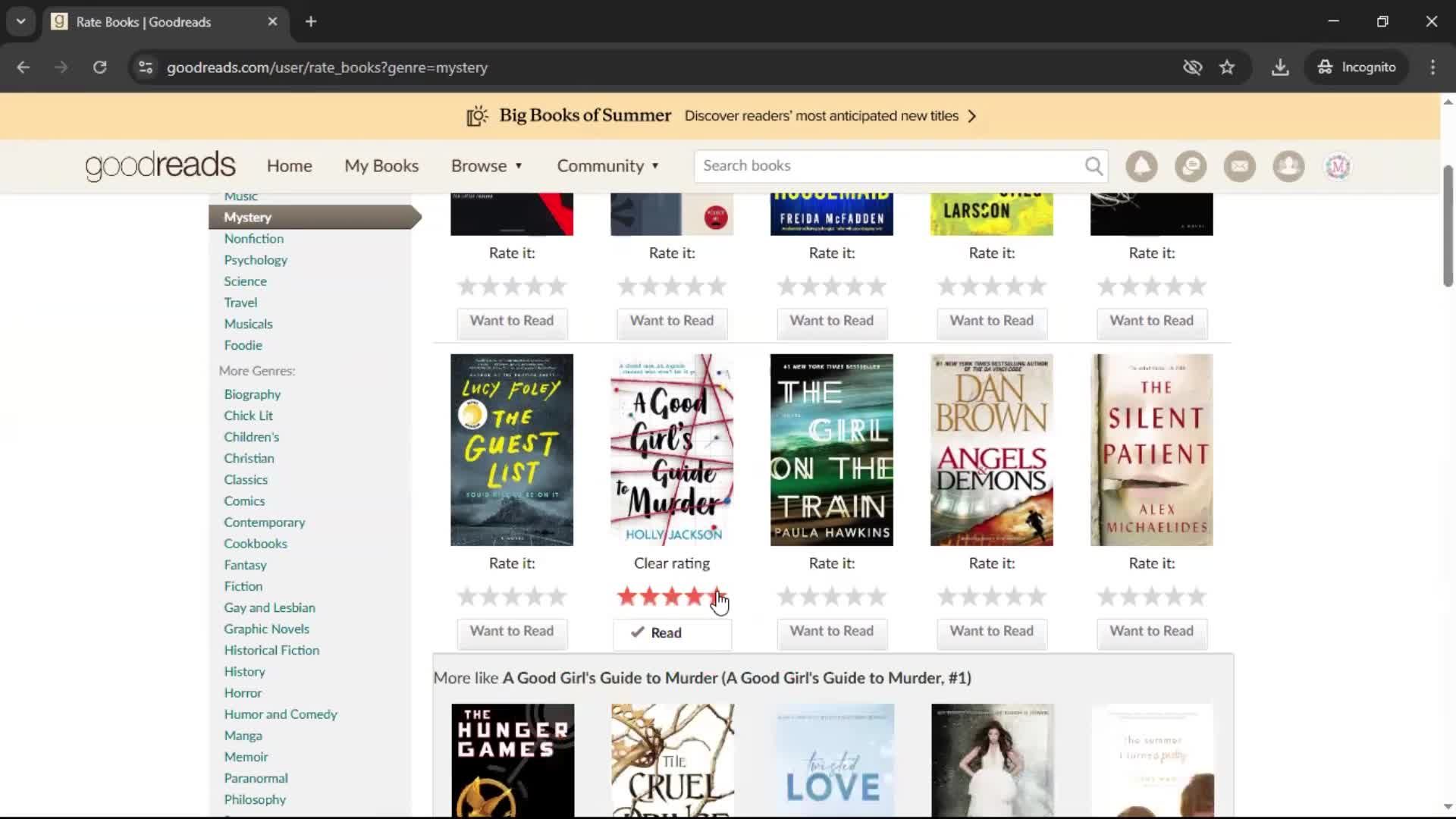1456x819 pixels.
Task: Open the Angels & Demons cover
Action: [x=992, y=450]
